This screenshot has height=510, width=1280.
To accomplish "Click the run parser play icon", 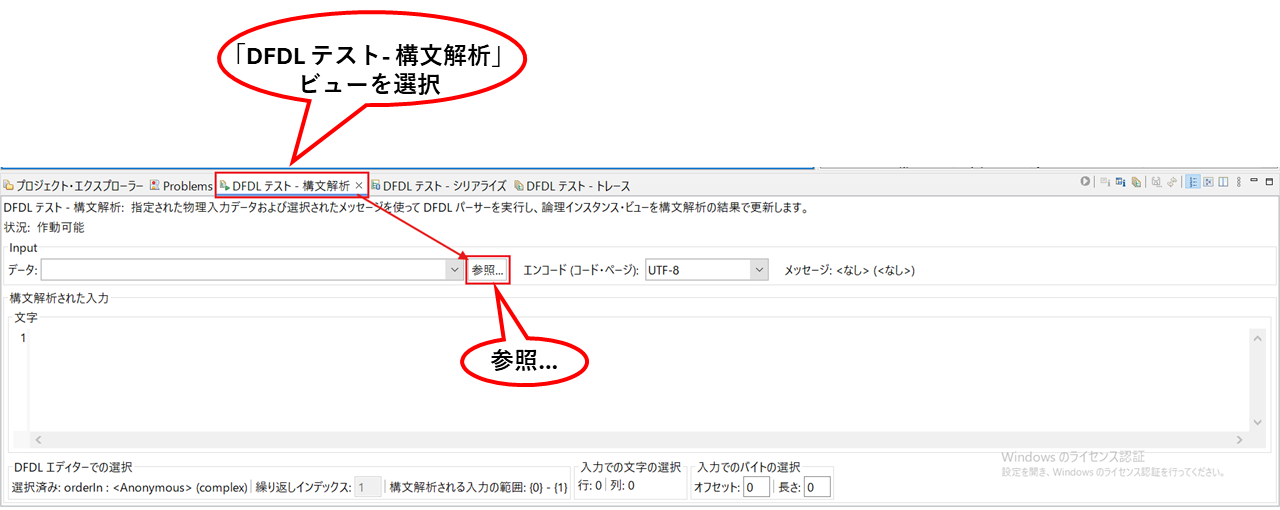I will click(1085, 181).
